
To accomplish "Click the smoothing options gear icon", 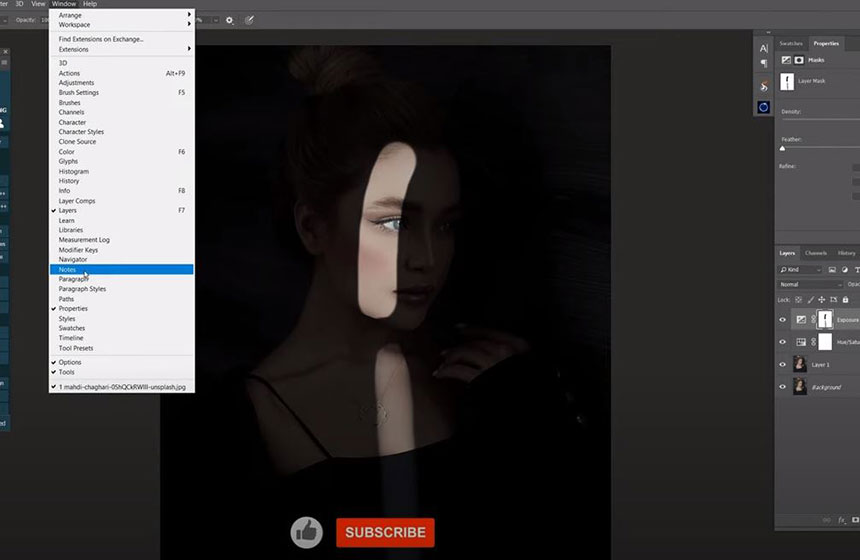I will pos(229,19).
